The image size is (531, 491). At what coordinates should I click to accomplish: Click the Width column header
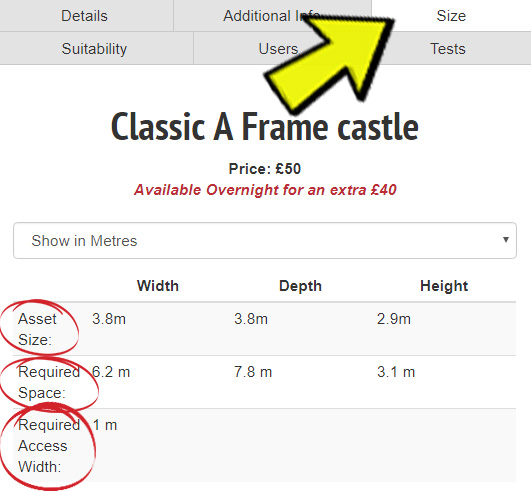158,286
